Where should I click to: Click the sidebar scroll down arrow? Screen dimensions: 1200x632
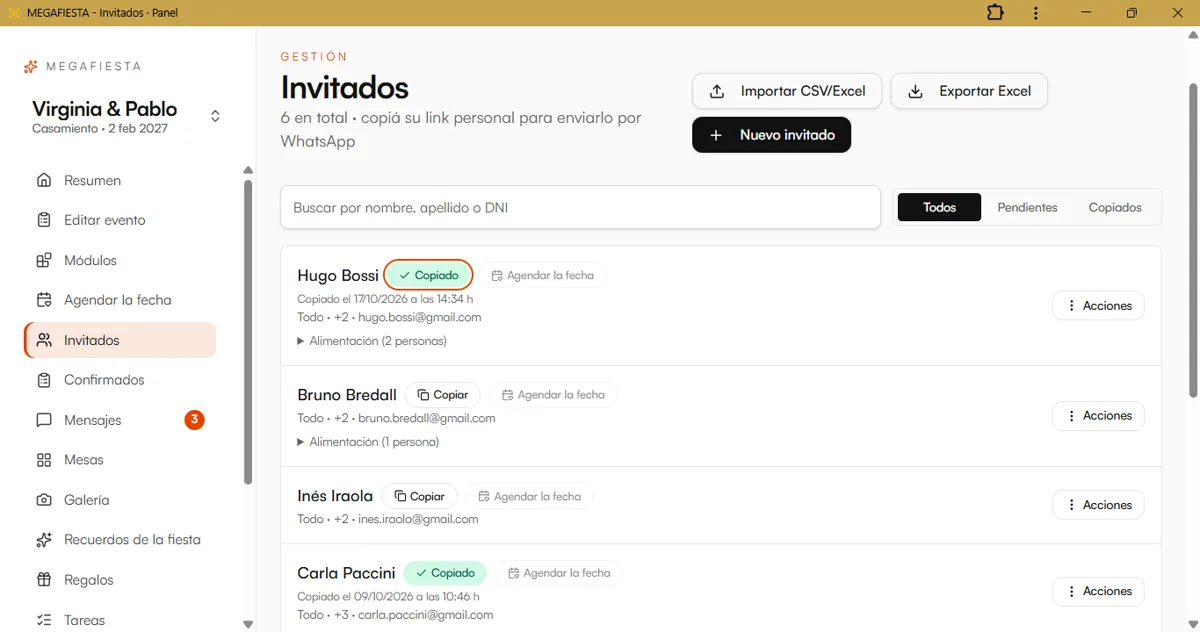[x=248, y=624]
